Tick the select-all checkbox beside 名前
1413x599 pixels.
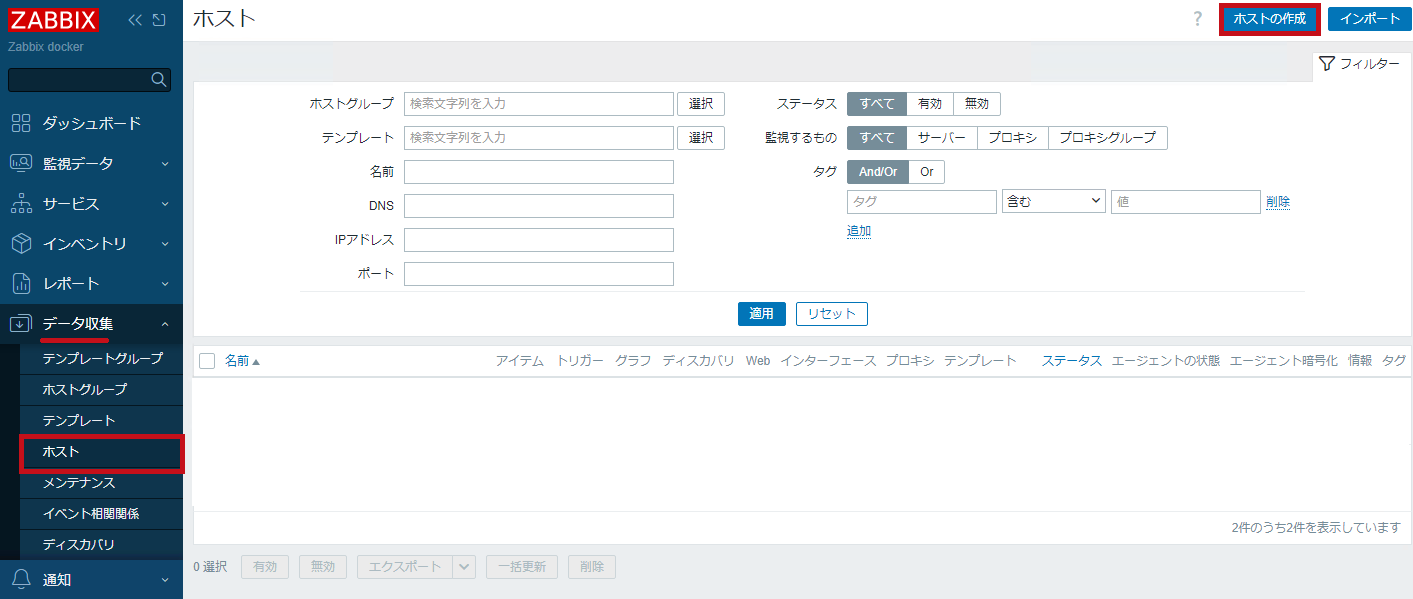pyautogui.click(x=207, y=361)
